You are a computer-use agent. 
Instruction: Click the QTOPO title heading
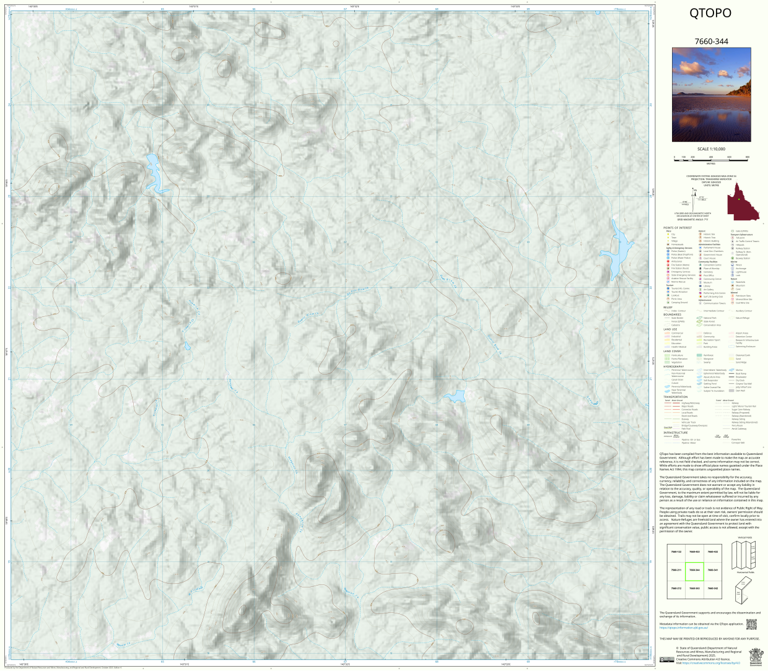(x=710, y=13)
